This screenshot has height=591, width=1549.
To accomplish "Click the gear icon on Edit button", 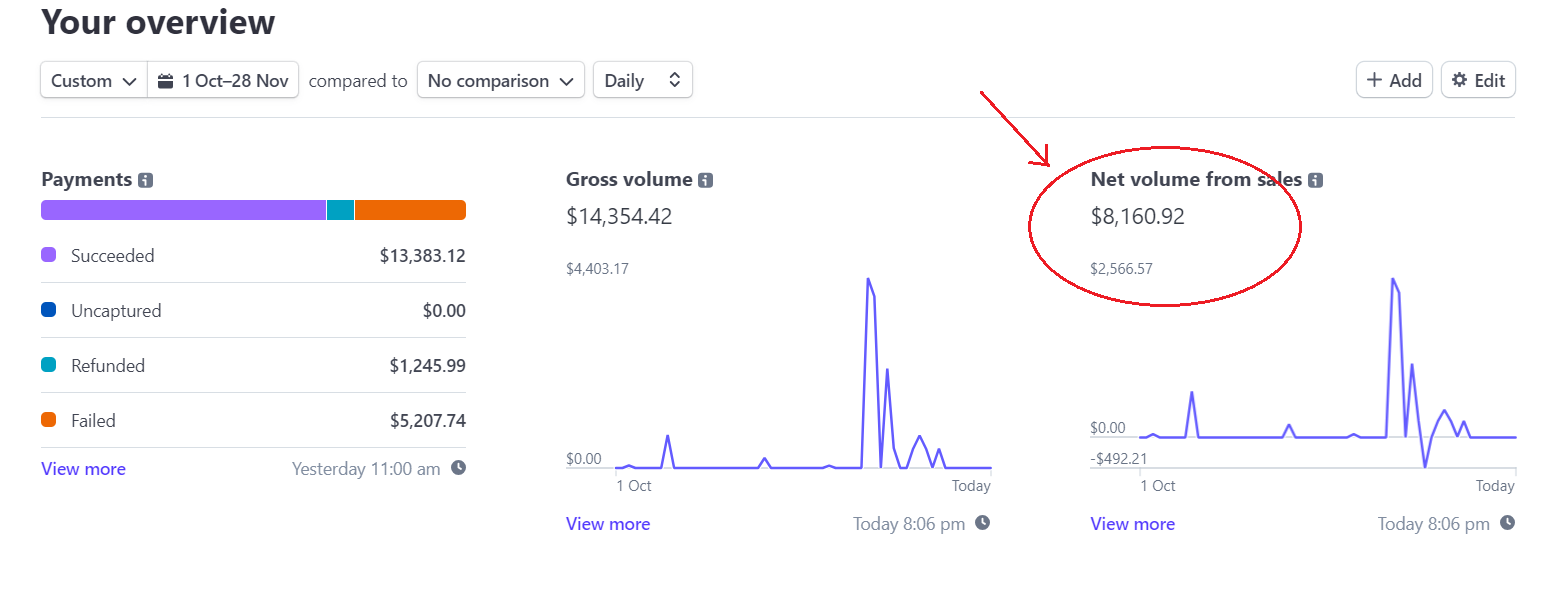I will point(1460,80).
